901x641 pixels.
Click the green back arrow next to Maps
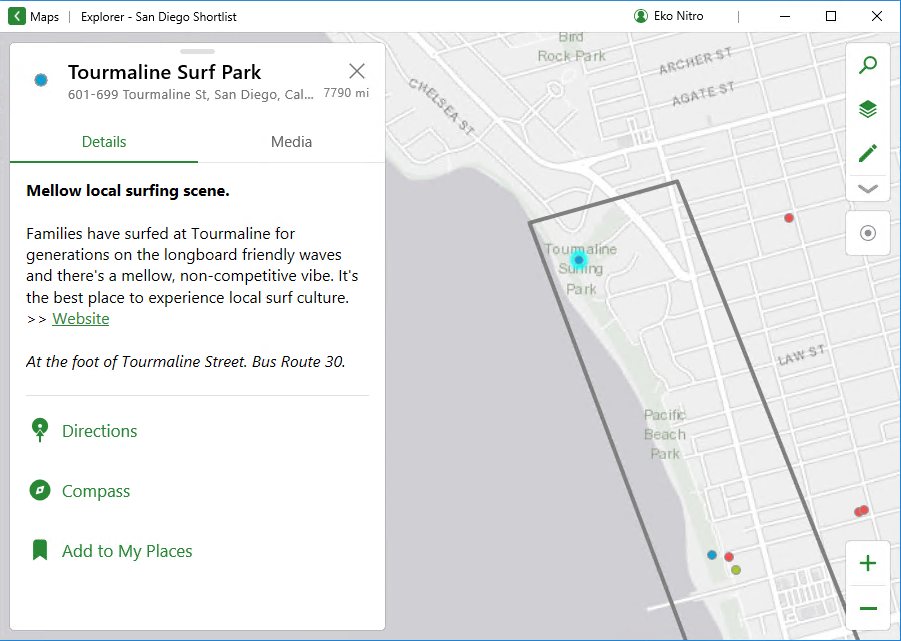tap(17, 16)
